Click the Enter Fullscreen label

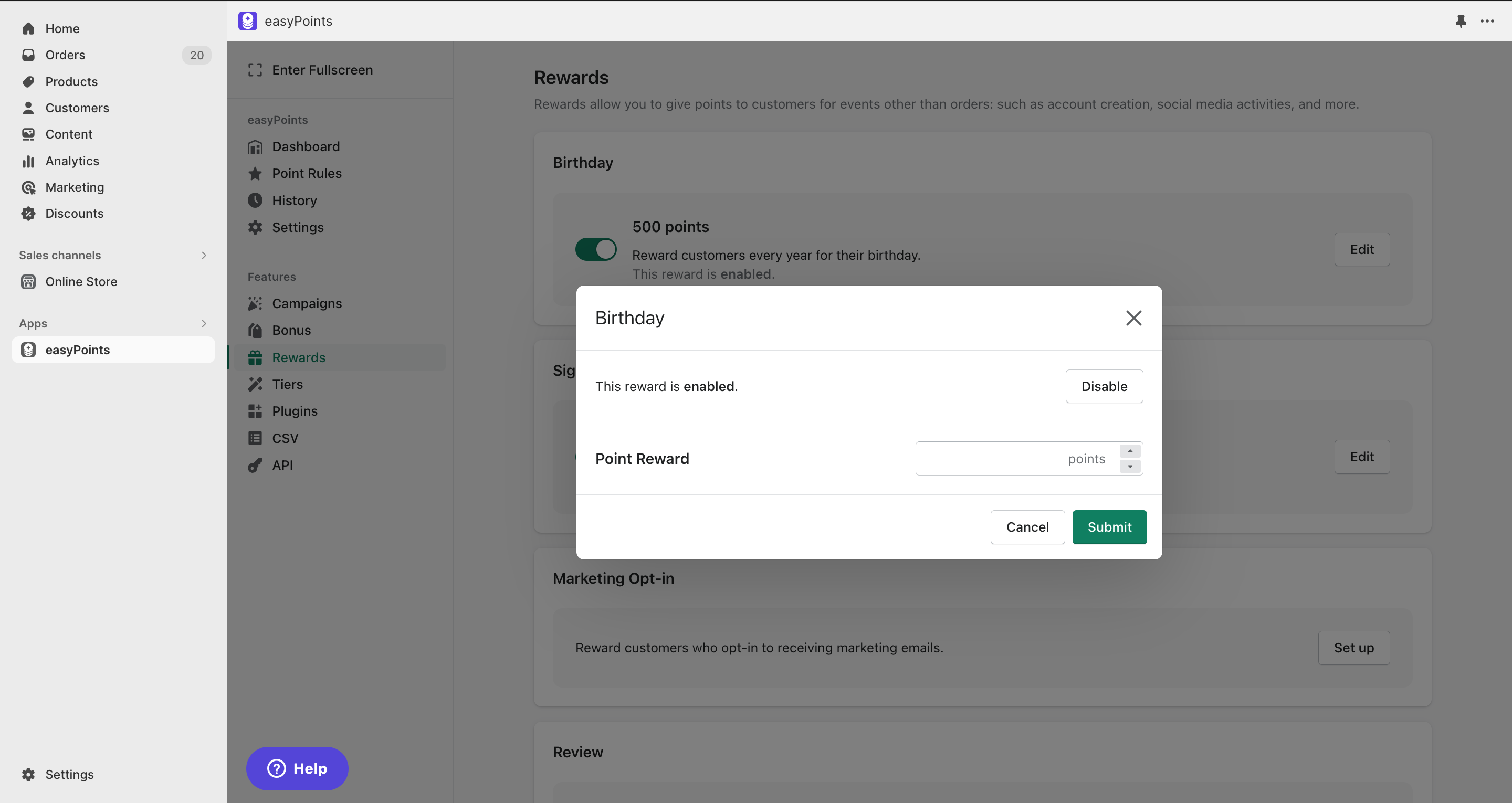click(322, 70)
